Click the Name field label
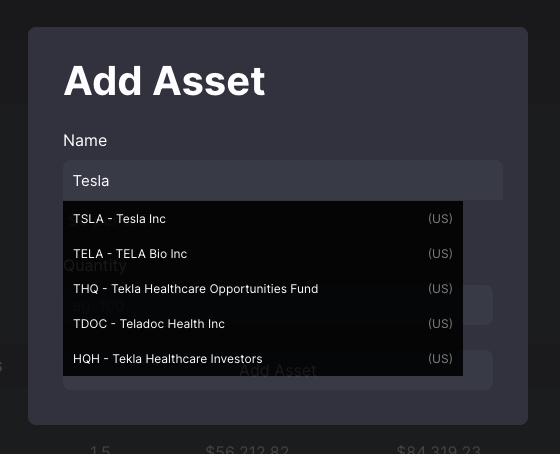Screen dimensions: 560x454 [85, 140]
